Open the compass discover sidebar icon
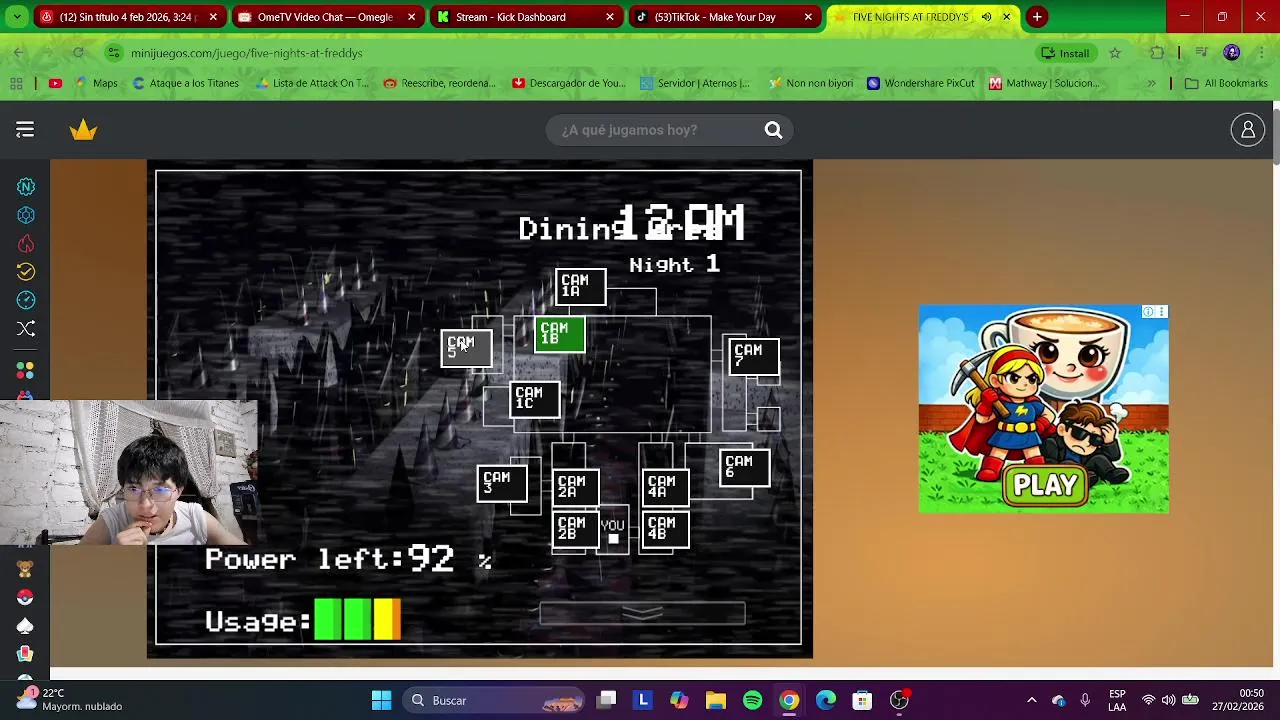 (x=26, y=300)
